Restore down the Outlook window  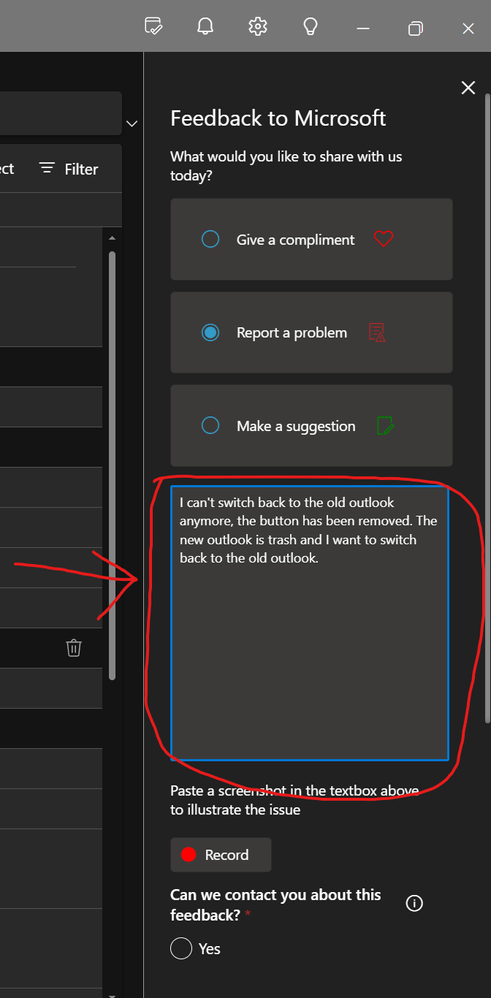(415, 28)
